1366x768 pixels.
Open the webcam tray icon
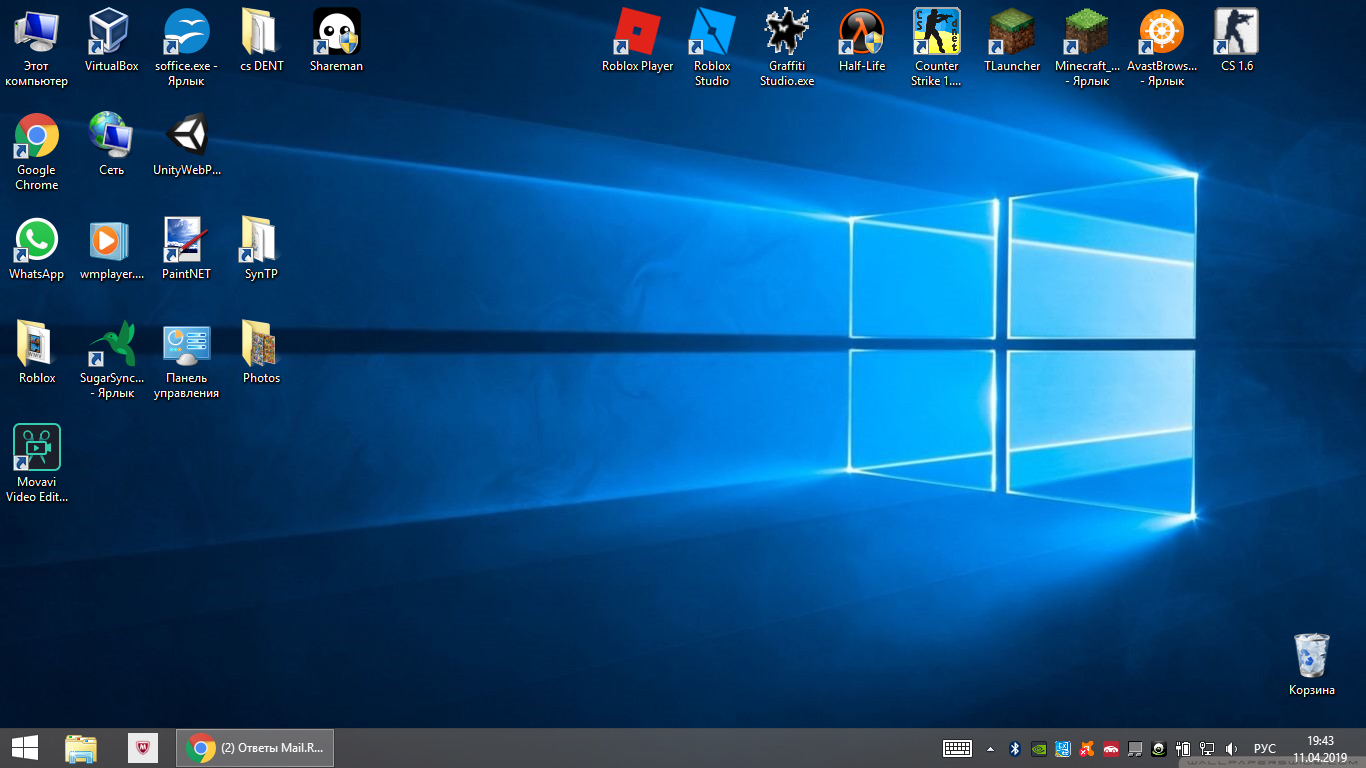[1158, 748]
